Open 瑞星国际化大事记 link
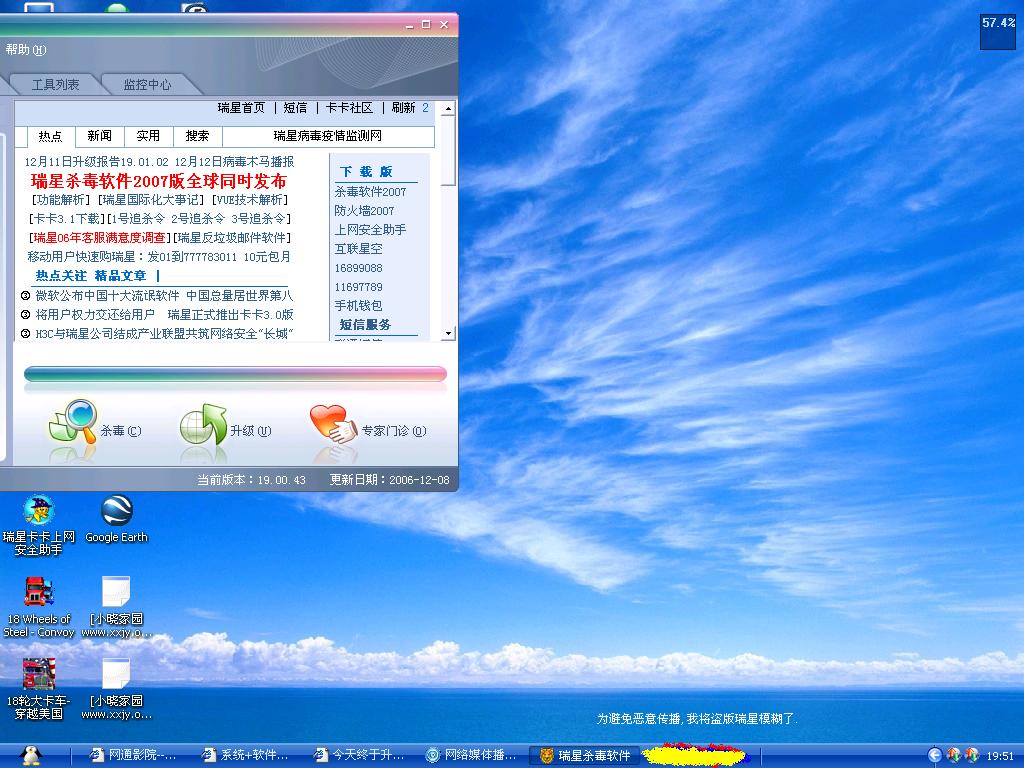1024x768 pixels. (x=153, y=200)
